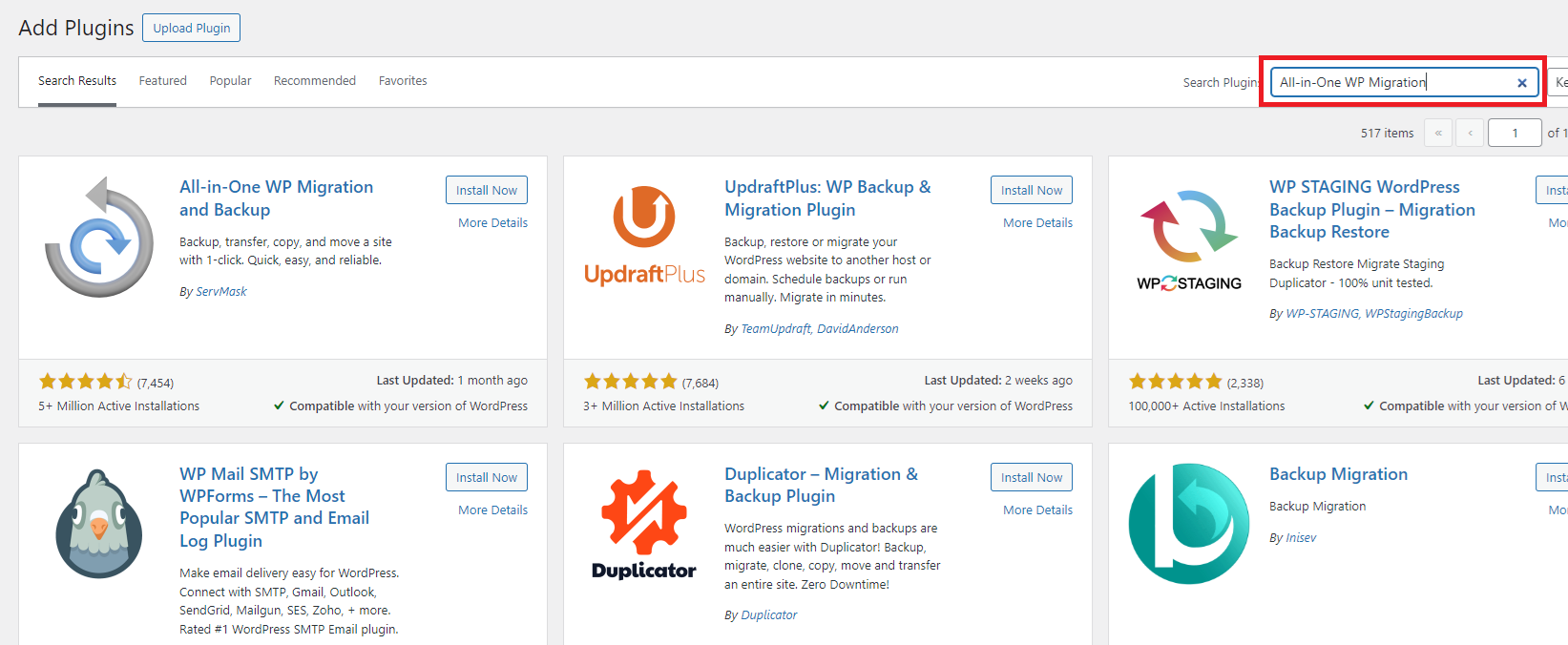Visit author WPStagingBackup's page
This screenshot has height=645, width=1568.
point(1413,314)
